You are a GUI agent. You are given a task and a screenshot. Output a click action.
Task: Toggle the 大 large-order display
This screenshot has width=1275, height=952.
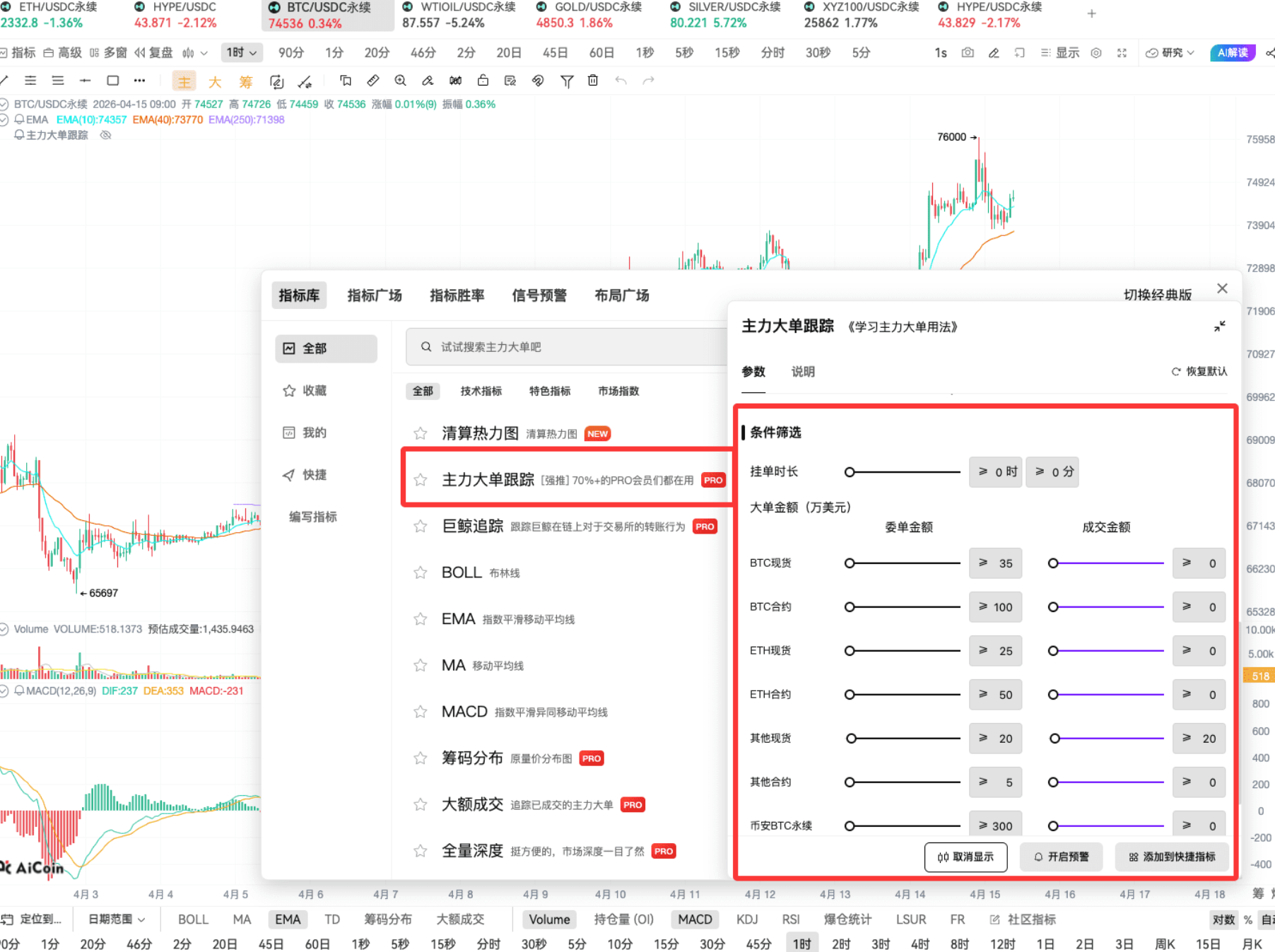pyautogui.click(x=214, y=81)
